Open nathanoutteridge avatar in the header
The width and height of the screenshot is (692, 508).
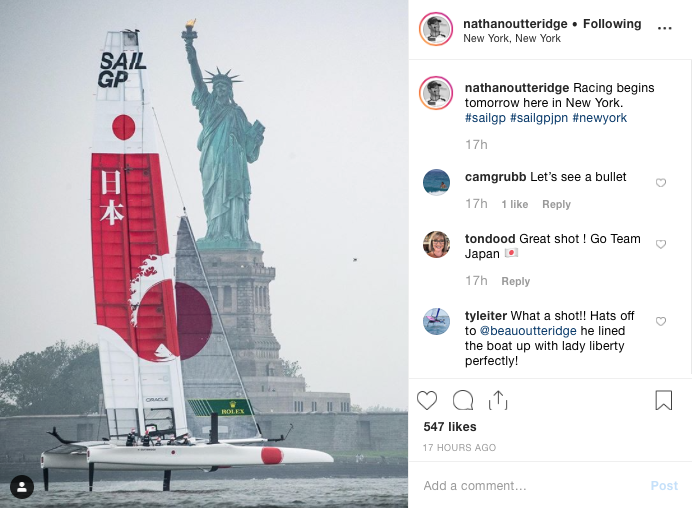coord(436,29)
